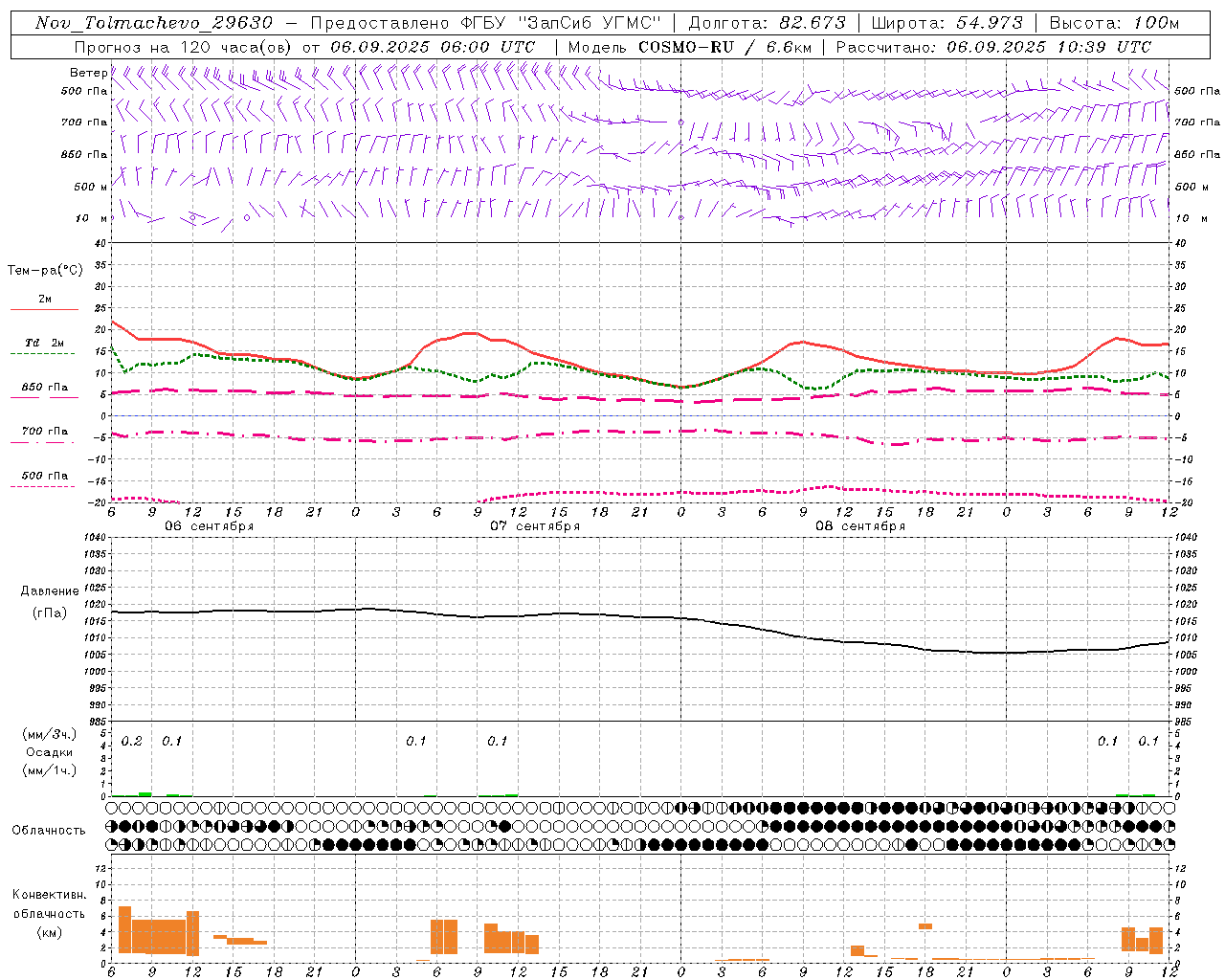This screenshot has height=980, width=1225.
Task: Click the dotted pink 500 гПа legend line sample
Action: [x=42, y=487]
